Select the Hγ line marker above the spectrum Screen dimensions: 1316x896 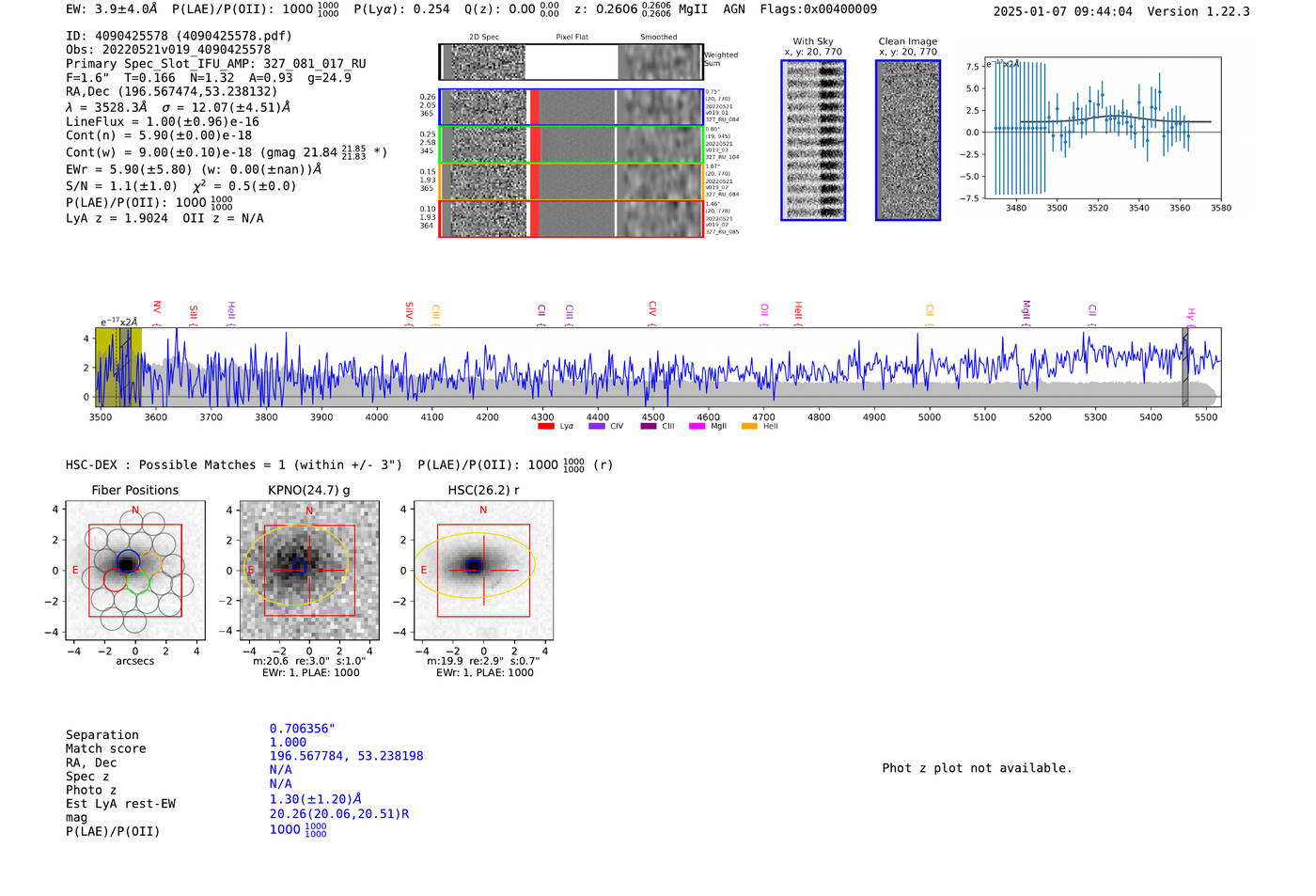tap(1191, 316)
